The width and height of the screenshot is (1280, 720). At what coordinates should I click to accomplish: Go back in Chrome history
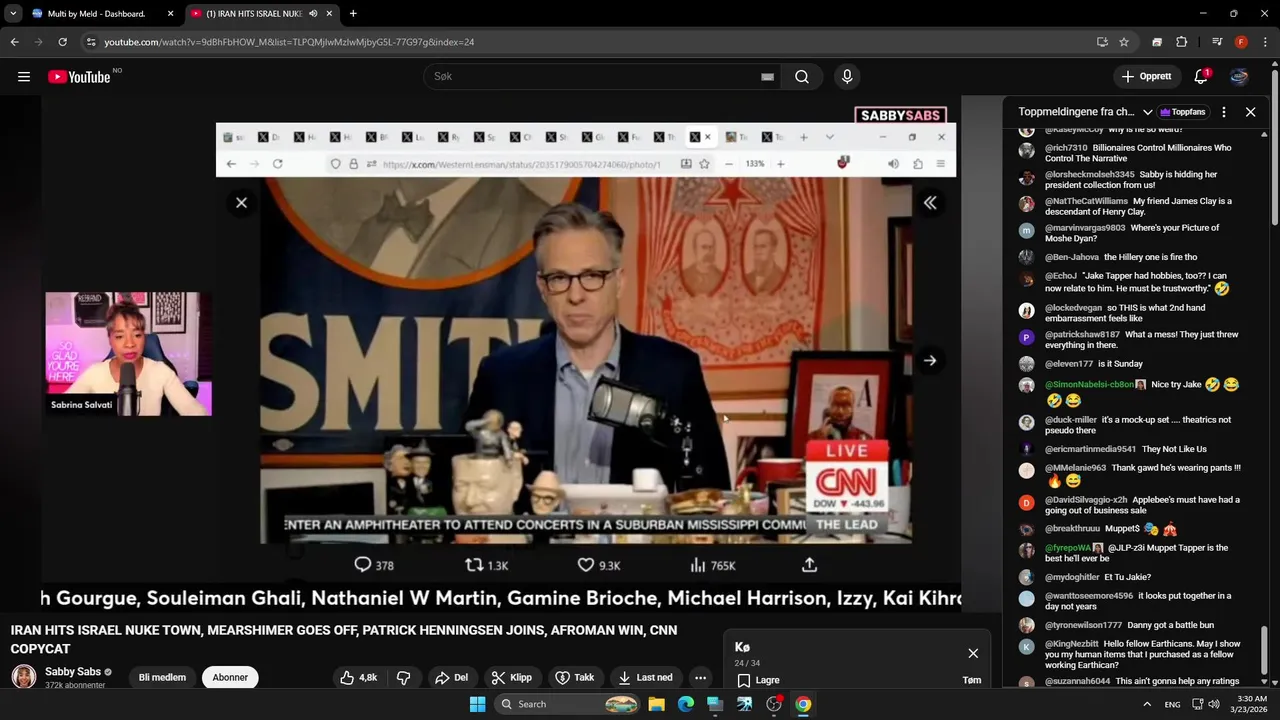click(x=14, y=42)
